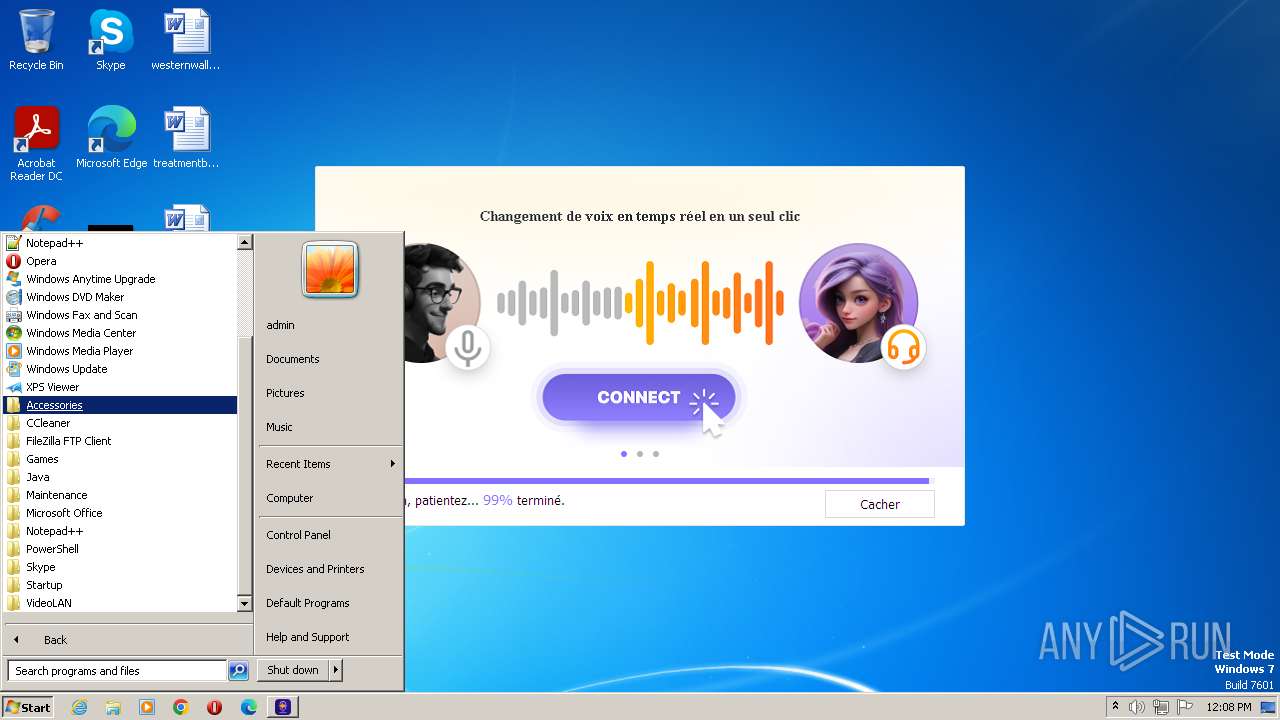This screenshot has width=1280, height=720.
Task: Click the network tray icon
Action: click(1161, 707)
